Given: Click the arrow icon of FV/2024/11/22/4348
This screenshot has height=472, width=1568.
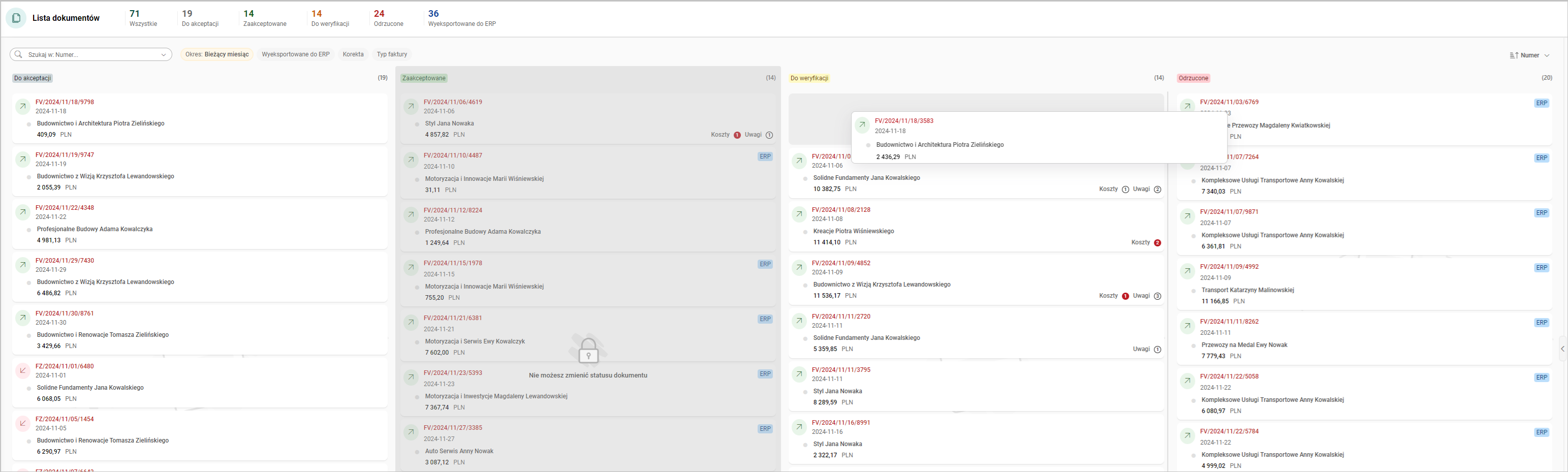Looking at the screenshot, I should tap(22, 212).
